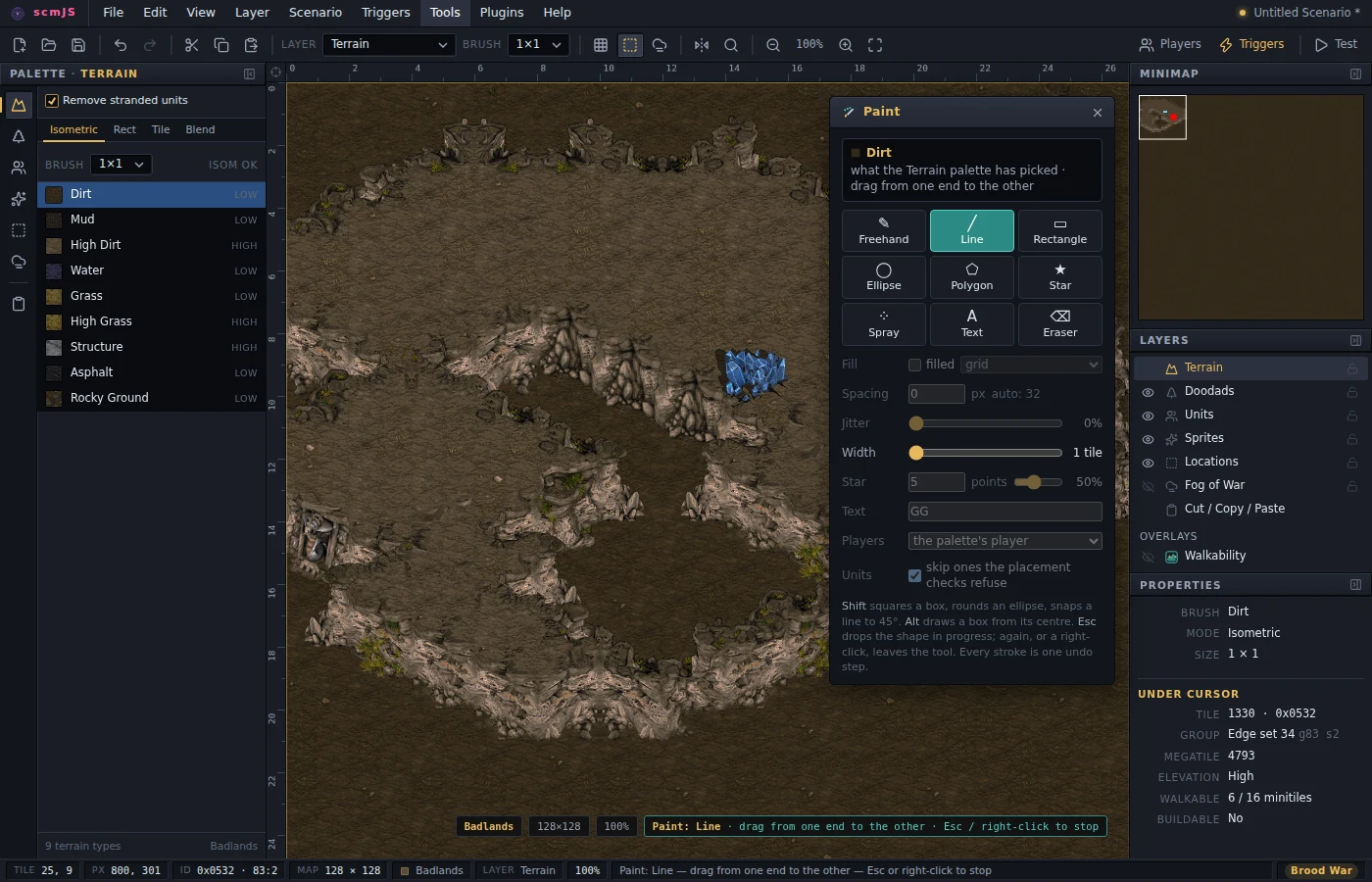Open the LAYER Terrain dropdown in toolbar
The image size is (1372, 882).
389,44
